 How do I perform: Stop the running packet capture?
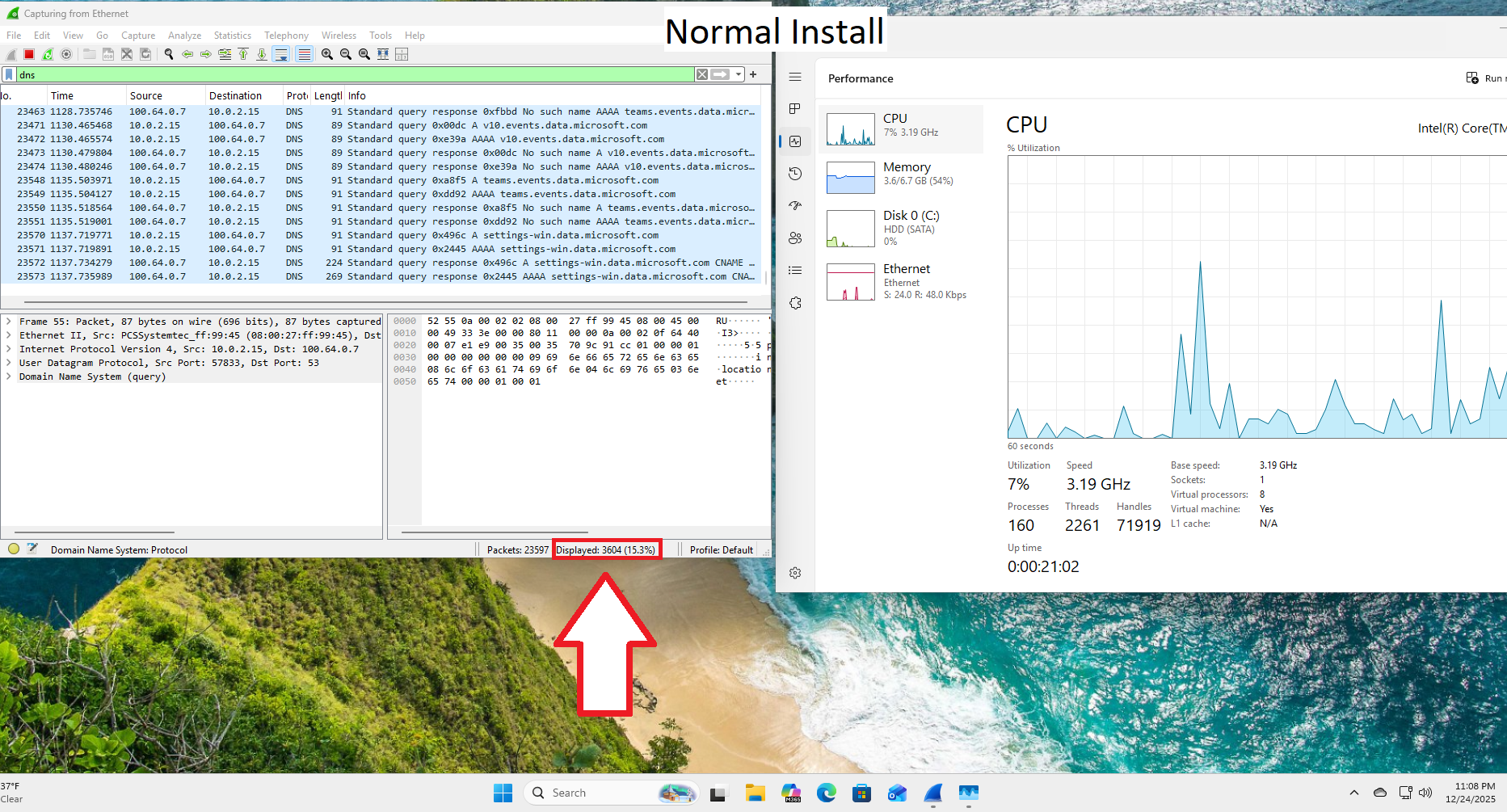[x=29, y=54]
